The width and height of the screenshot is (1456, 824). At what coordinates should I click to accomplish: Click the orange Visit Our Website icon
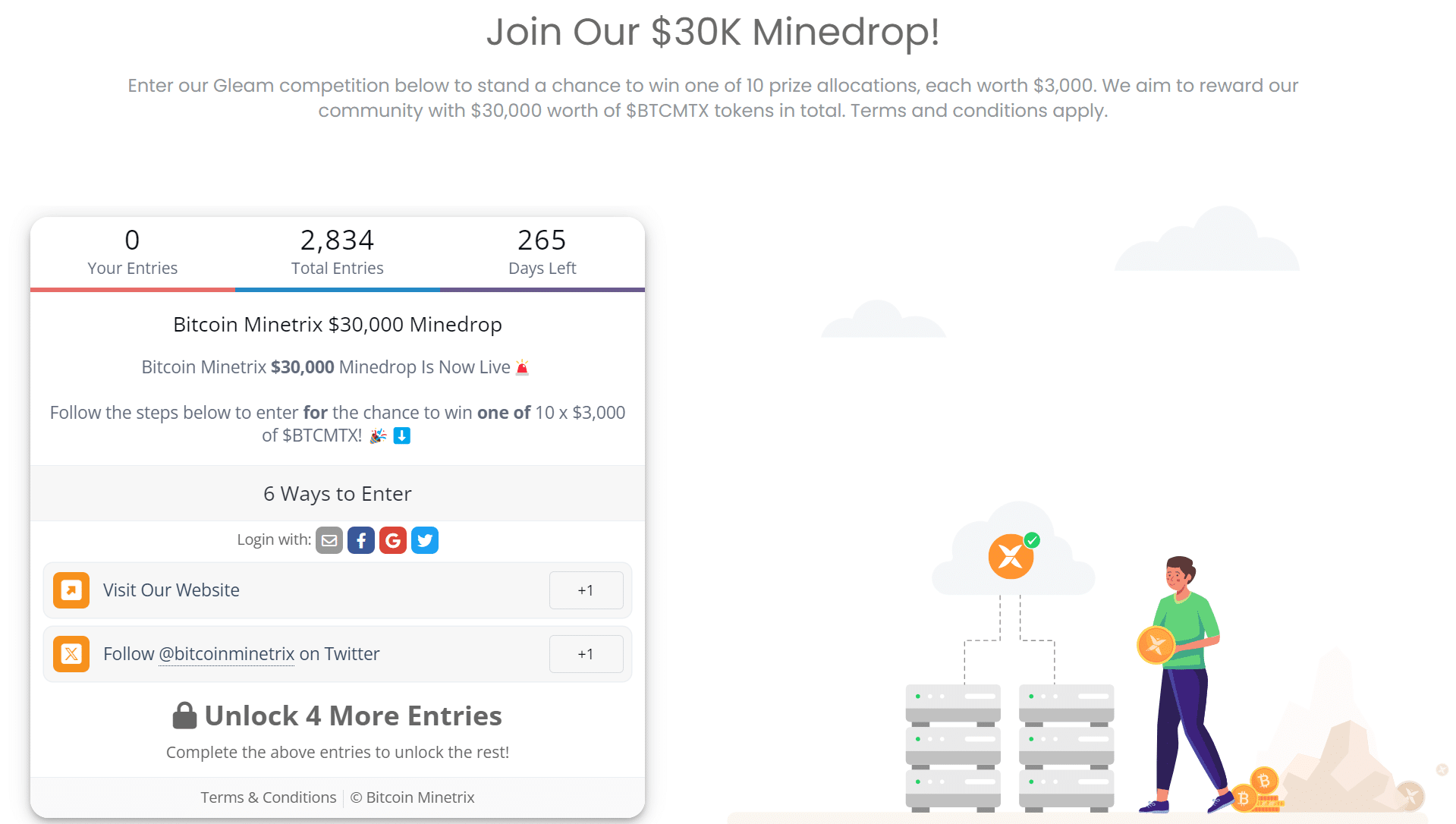[71, 590]
